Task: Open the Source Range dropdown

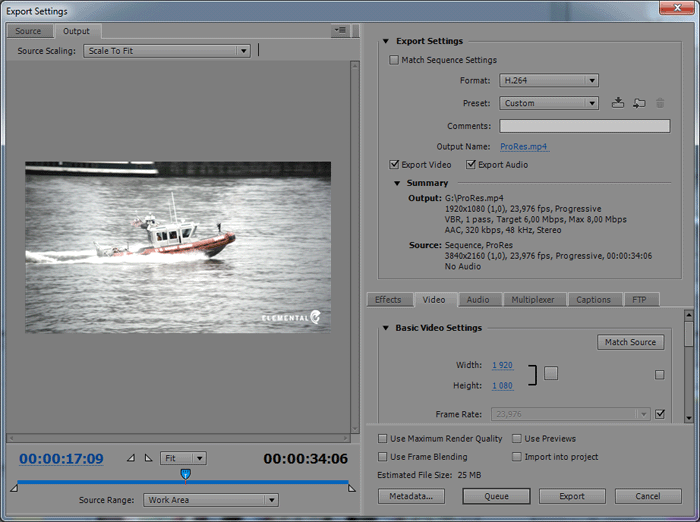Action: pos(210,500)
